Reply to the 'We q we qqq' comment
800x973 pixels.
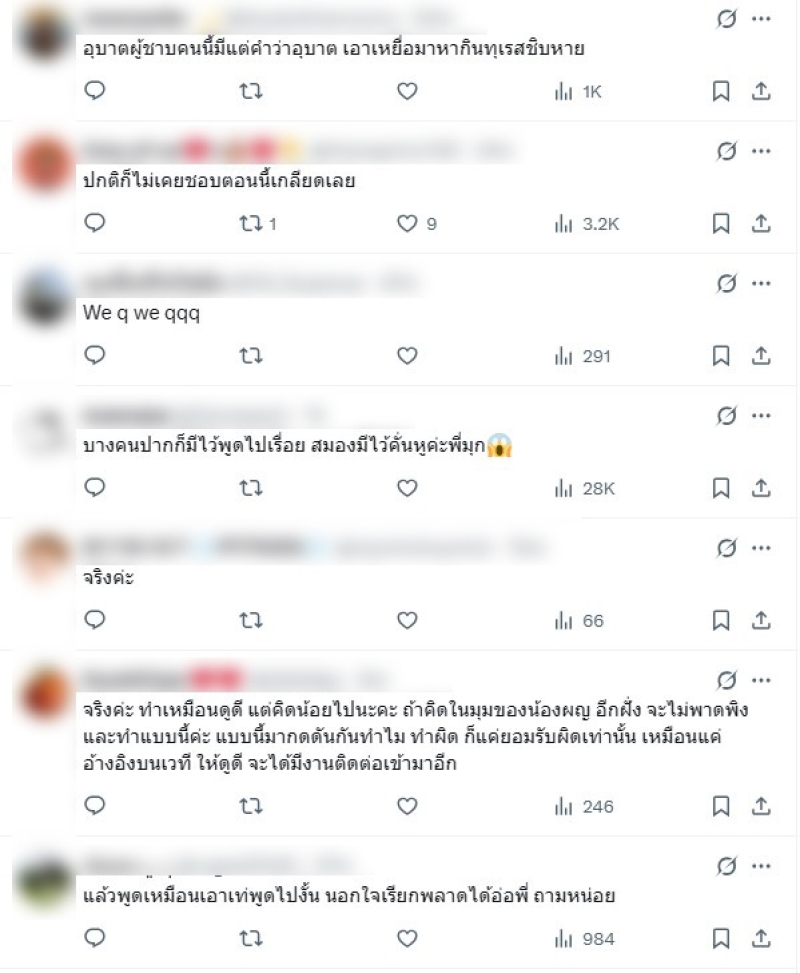pos(94,356)
